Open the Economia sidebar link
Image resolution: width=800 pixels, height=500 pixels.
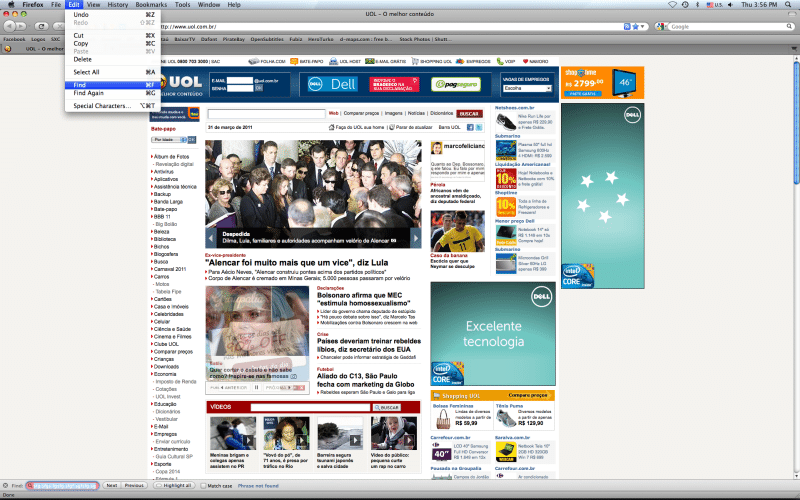click(x=165, y=374)
